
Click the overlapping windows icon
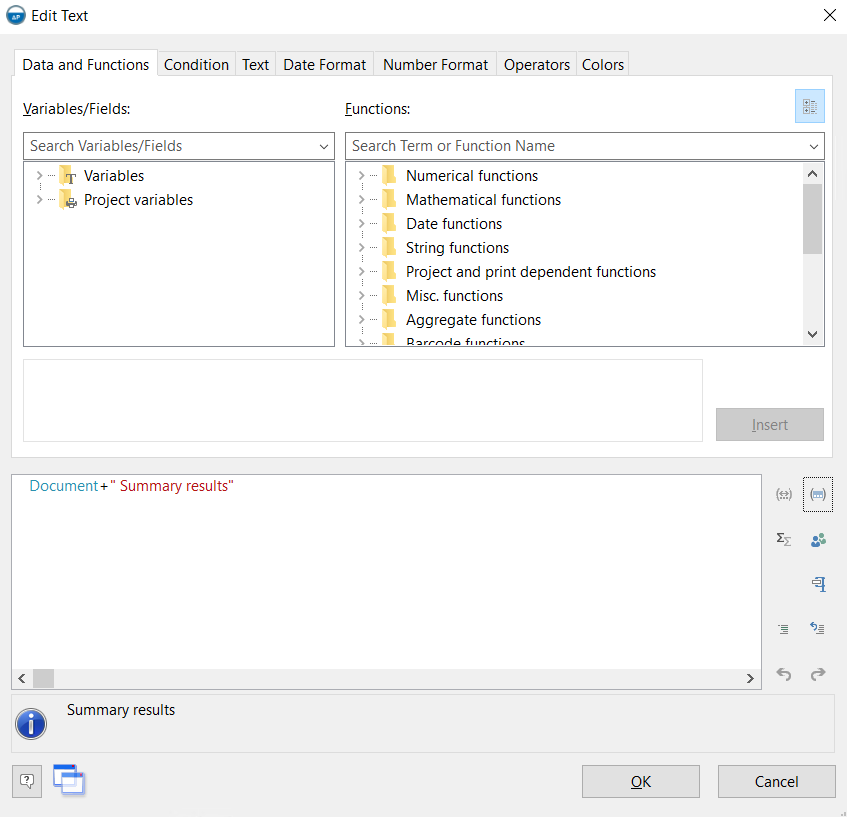tap(69, 780)
